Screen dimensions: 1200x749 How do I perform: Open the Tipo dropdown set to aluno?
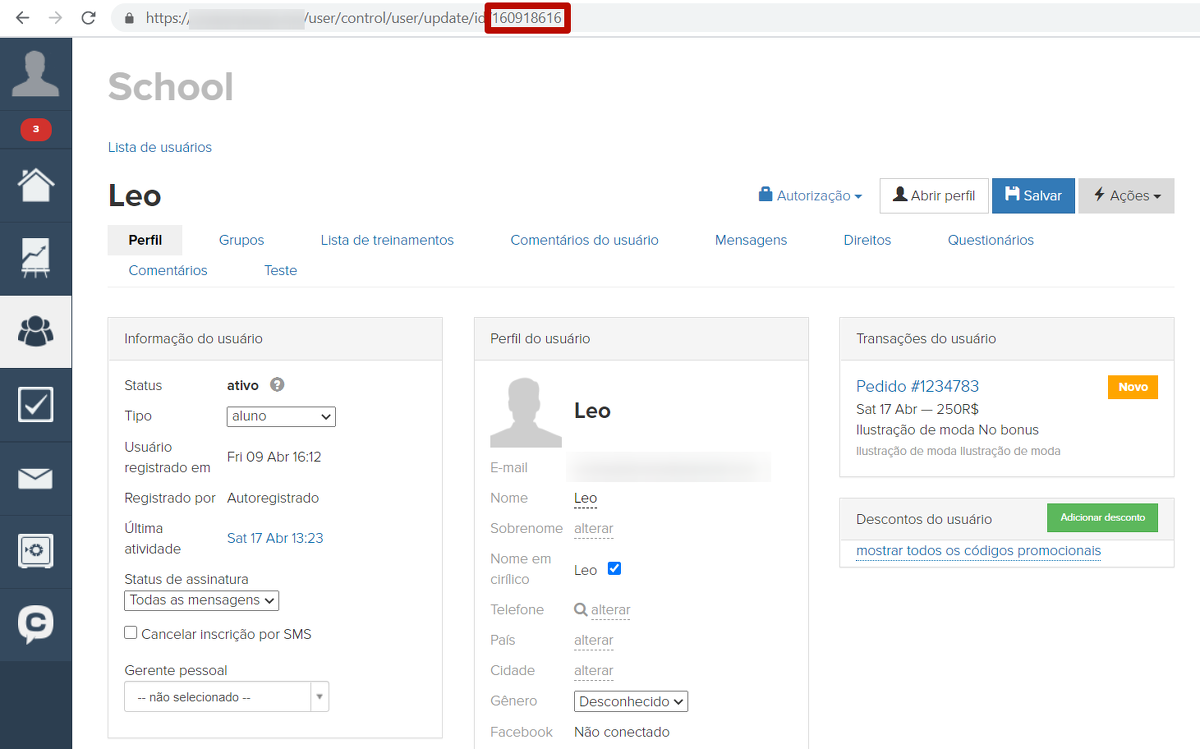(x=281, y=416)
